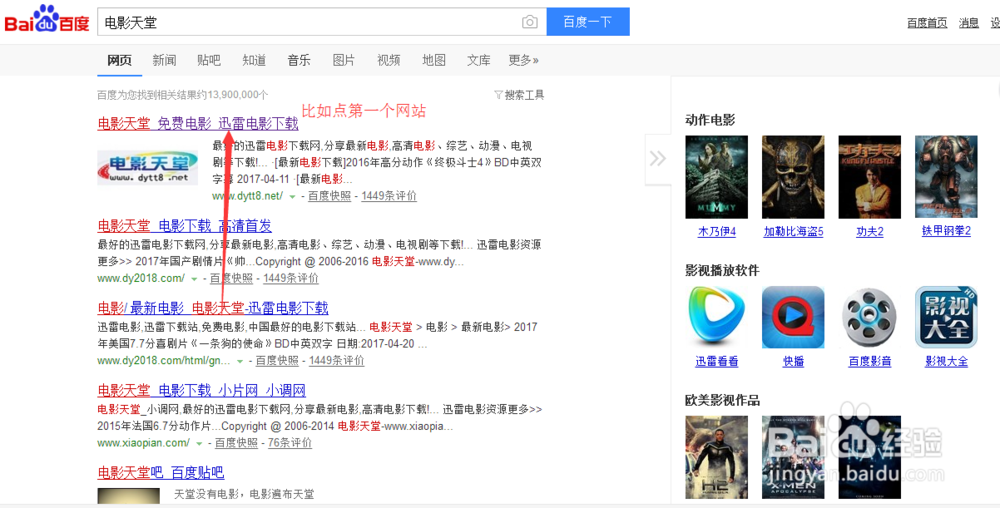Viewport: 1000px width, 508px height.
Task: Open the 快播 text link
Action: [793, 362]
